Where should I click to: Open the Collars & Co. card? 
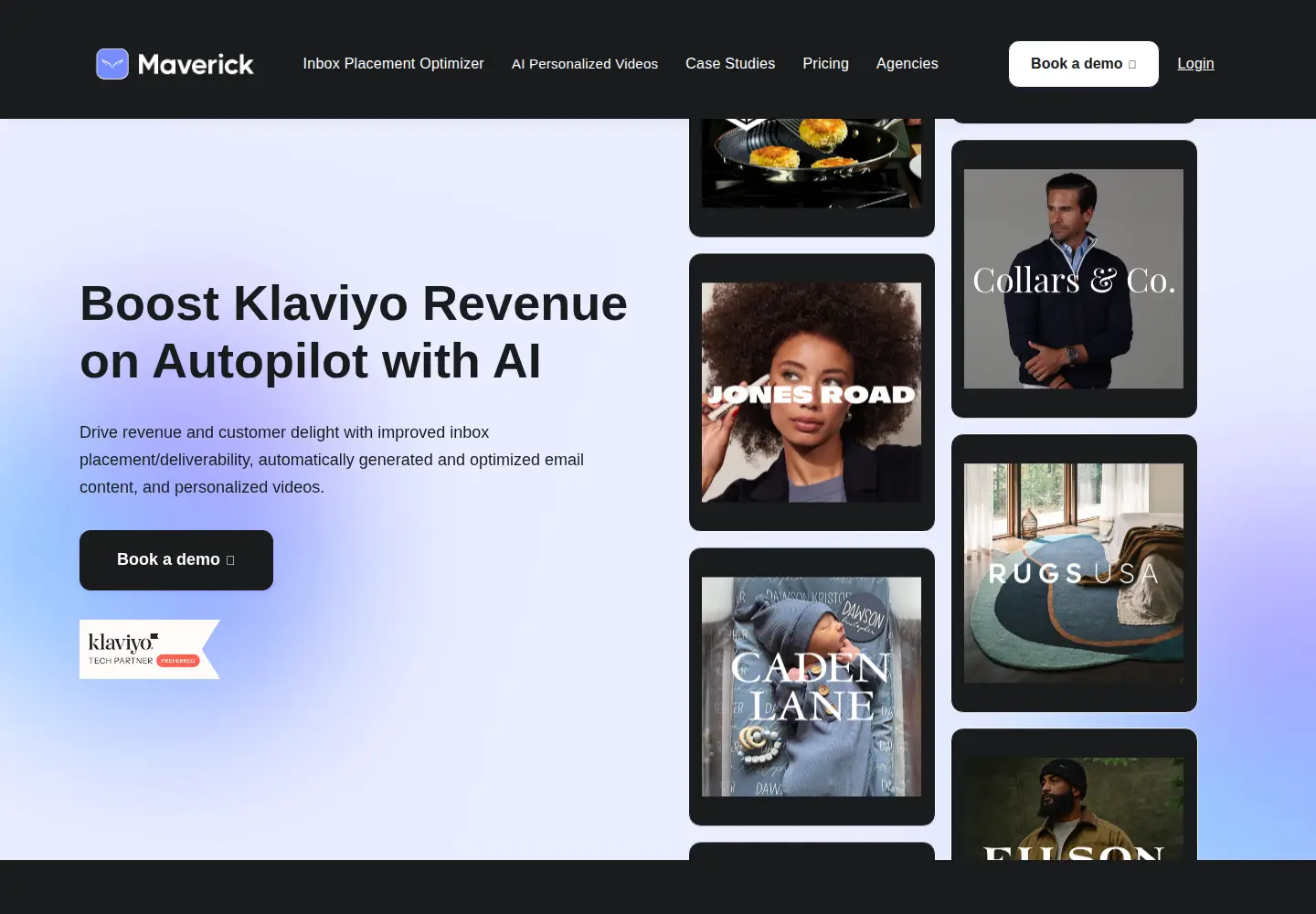pyautogui.click(x=1074, y=279)
